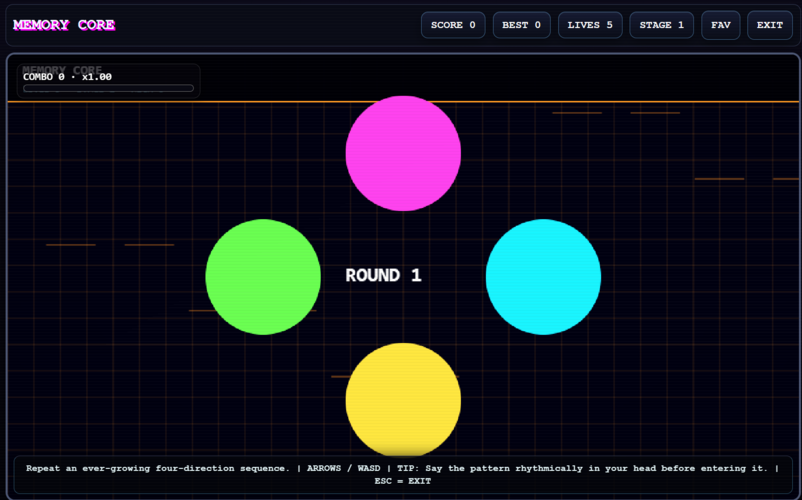Viewport: 802px width, 500px height.
Task: Click the BEST 0 indicator
Action: click(x=521, y=25)
